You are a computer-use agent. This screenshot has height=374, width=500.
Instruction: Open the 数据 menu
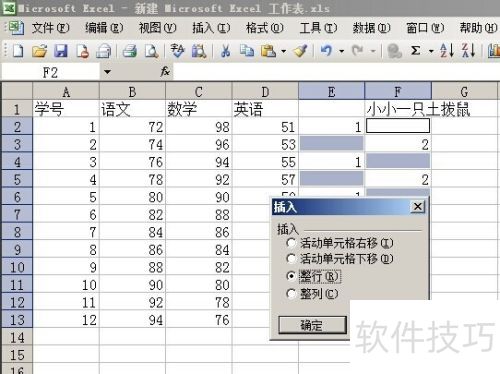371,28
